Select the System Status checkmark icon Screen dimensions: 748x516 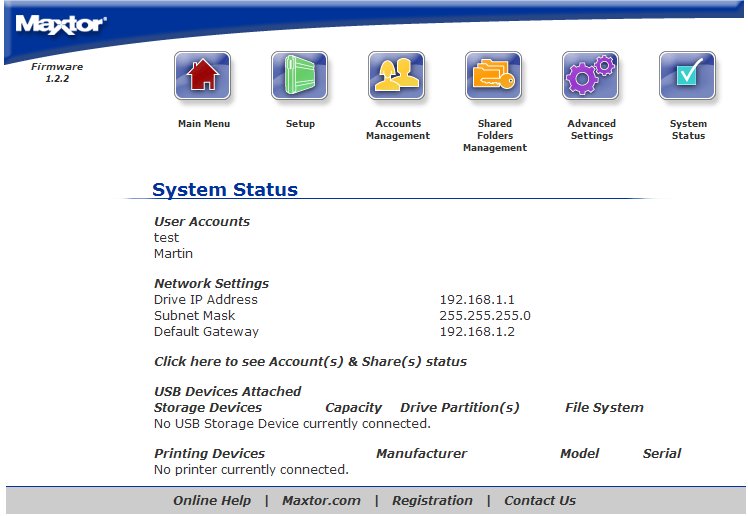click(687, 76)
